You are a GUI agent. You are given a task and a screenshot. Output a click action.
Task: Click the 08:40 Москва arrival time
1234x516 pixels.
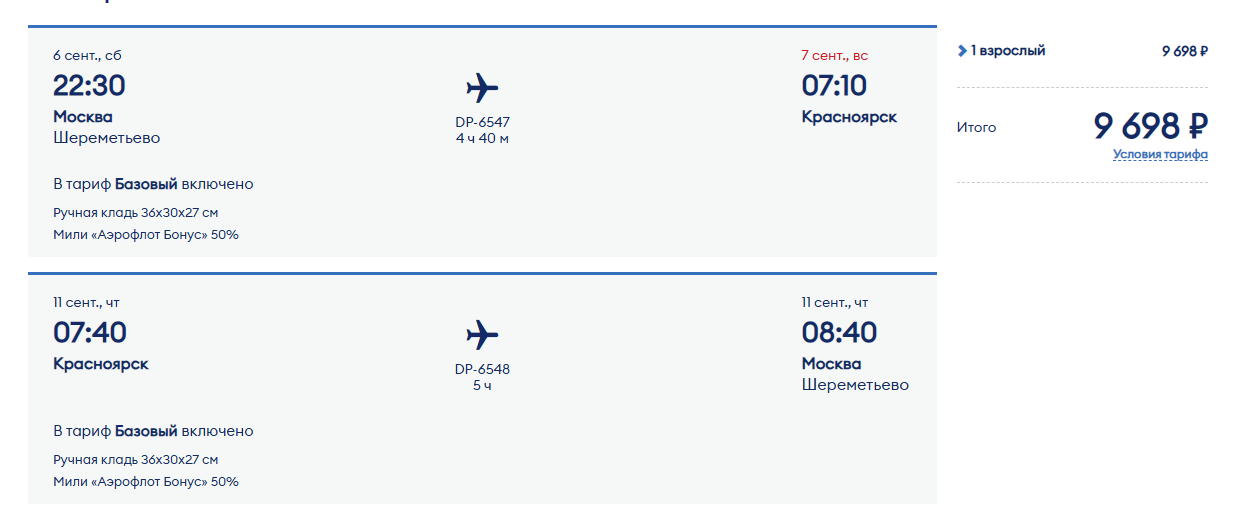click(x=838, y=332)
